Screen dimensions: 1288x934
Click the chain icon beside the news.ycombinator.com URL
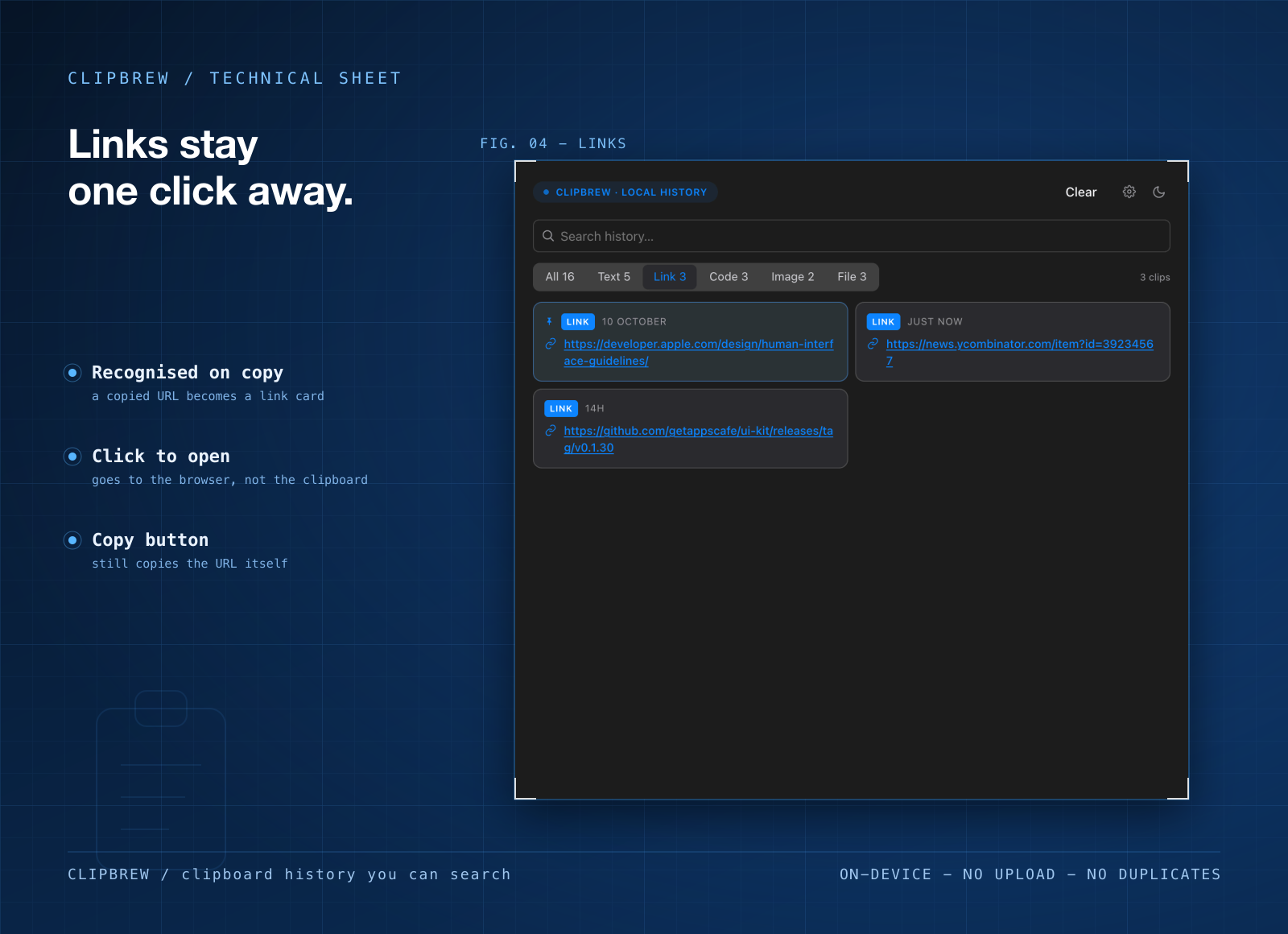pyautogui.click(x=873, y=344)
